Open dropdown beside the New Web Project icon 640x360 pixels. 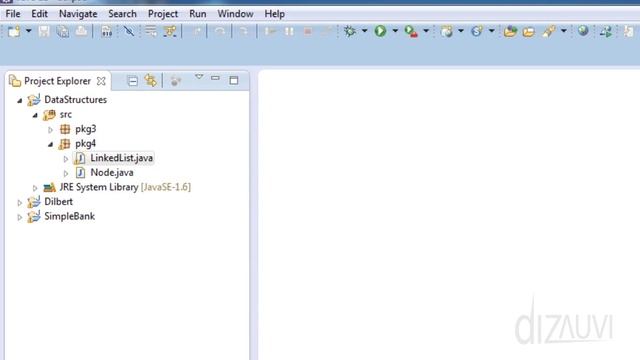pyautogui.click(x=461, y=31)
